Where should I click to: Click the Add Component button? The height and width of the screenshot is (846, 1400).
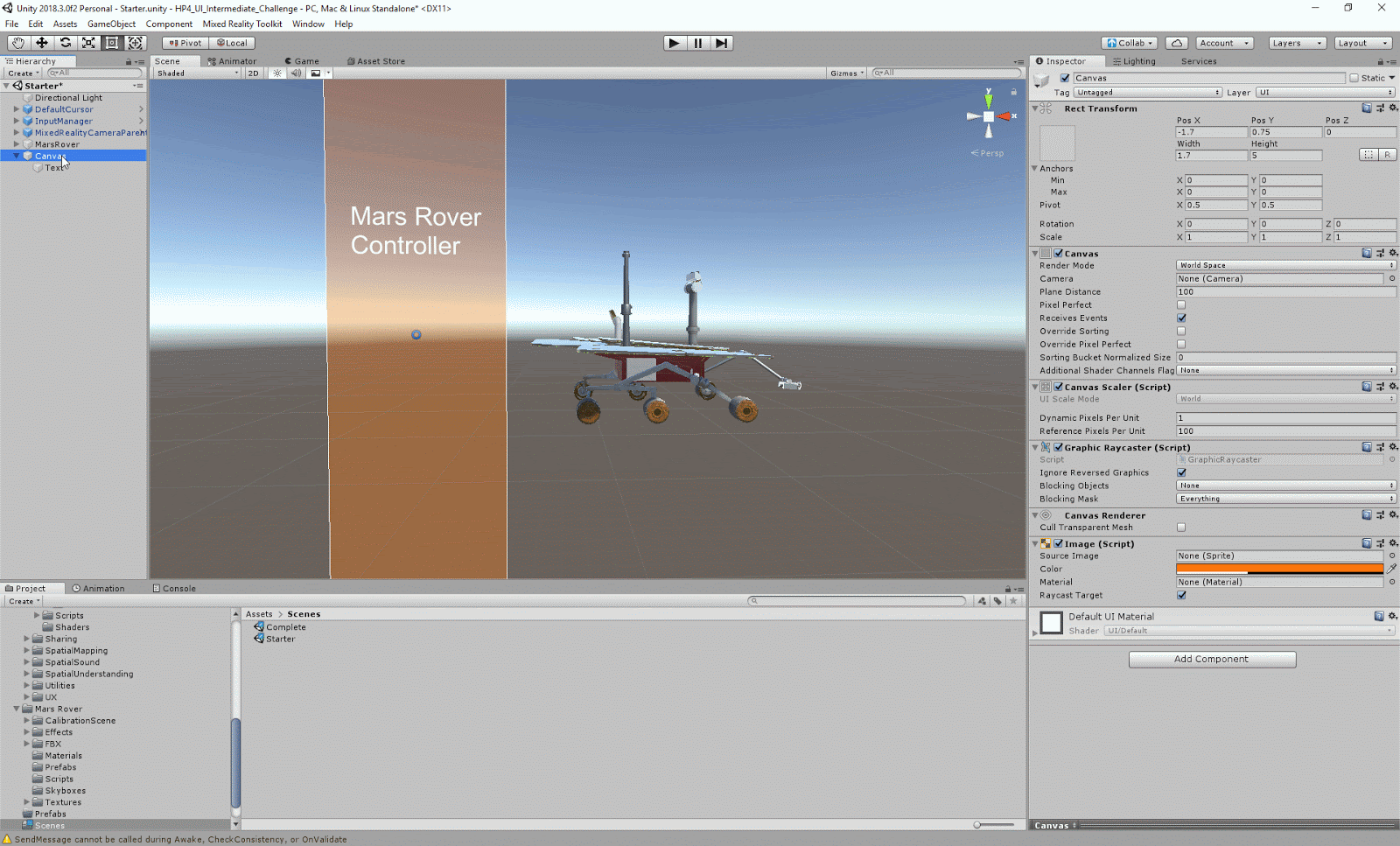pyautogui.click(x=1212, y=660)
